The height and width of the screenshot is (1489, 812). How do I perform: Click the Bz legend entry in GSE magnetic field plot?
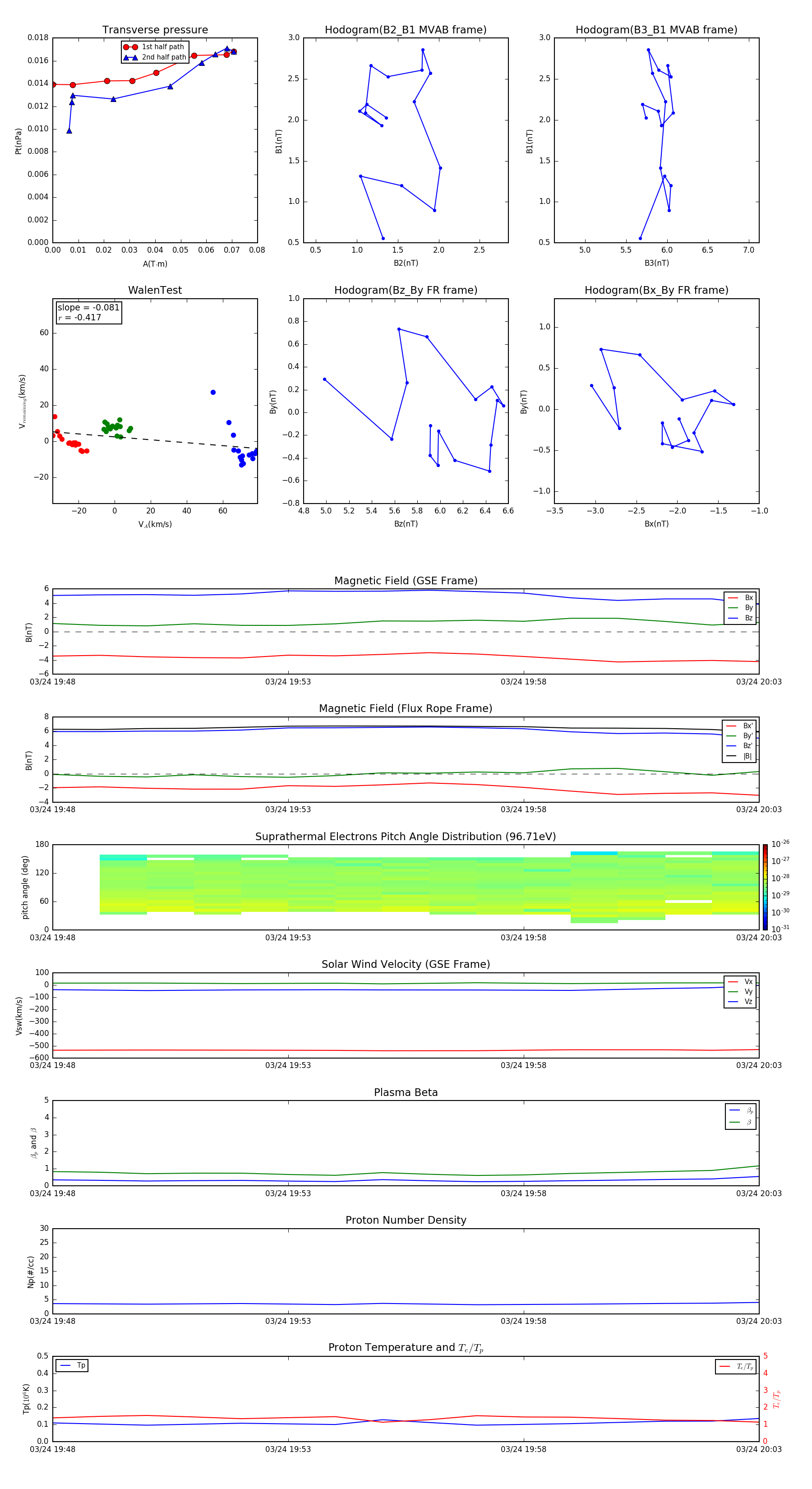click(x=740, y=618)
